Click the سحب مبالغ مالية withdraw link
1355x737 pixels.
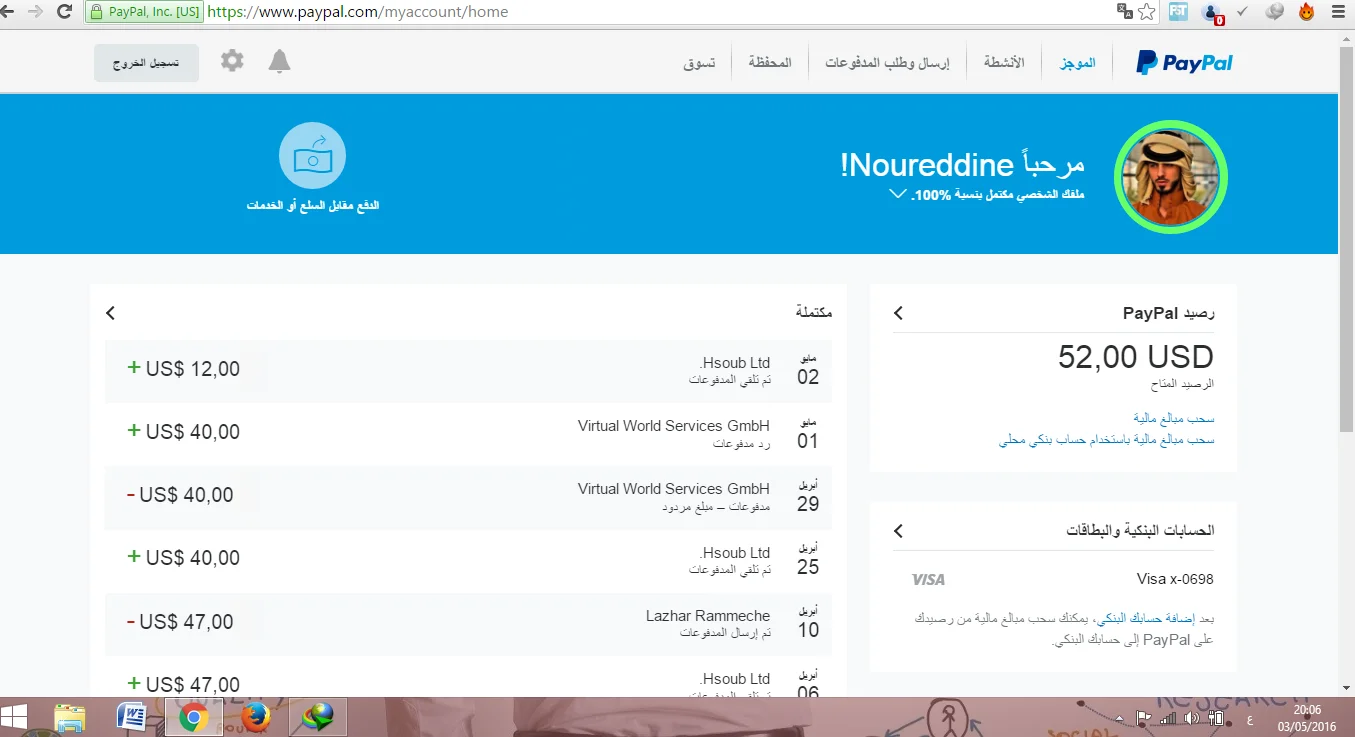point(1174,418)
